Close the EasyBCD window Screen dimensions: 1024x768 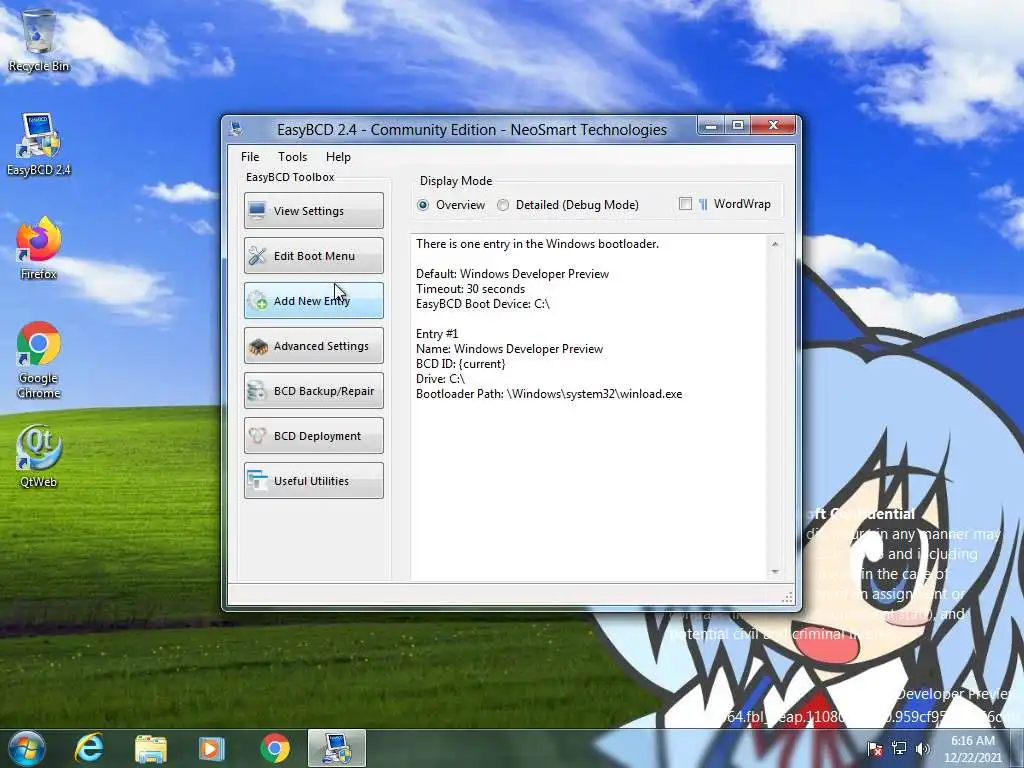773,125
